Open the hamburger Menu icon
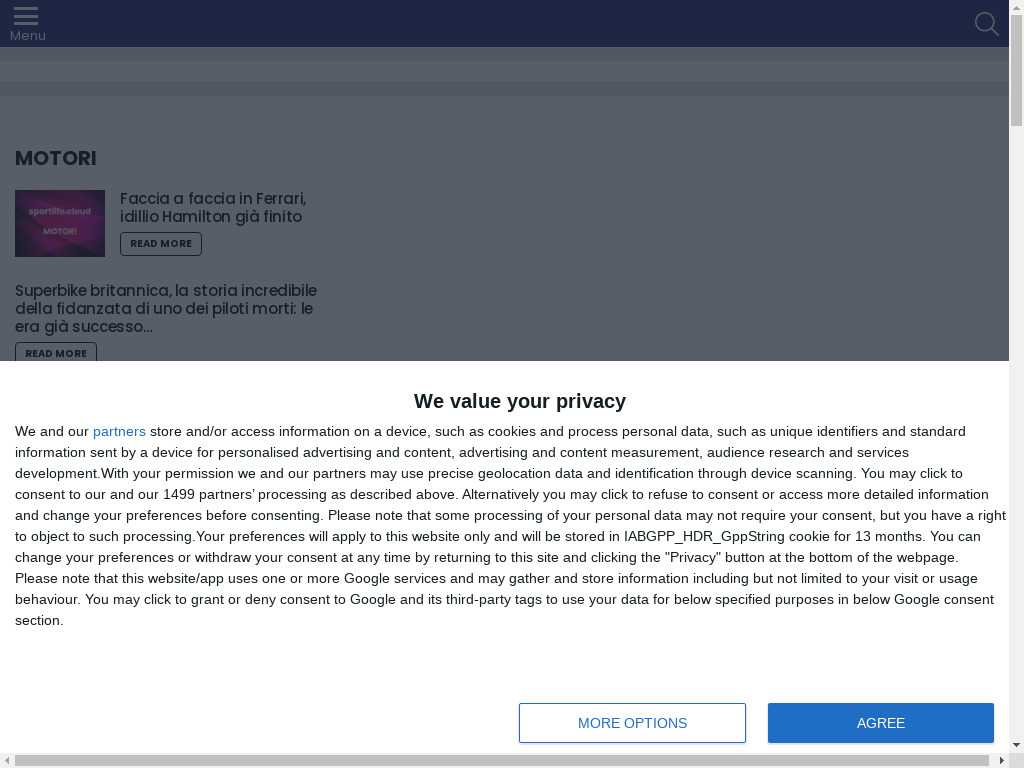Image resolution: width=1024 pixels, height=768 pixels. tap(26, 16)
